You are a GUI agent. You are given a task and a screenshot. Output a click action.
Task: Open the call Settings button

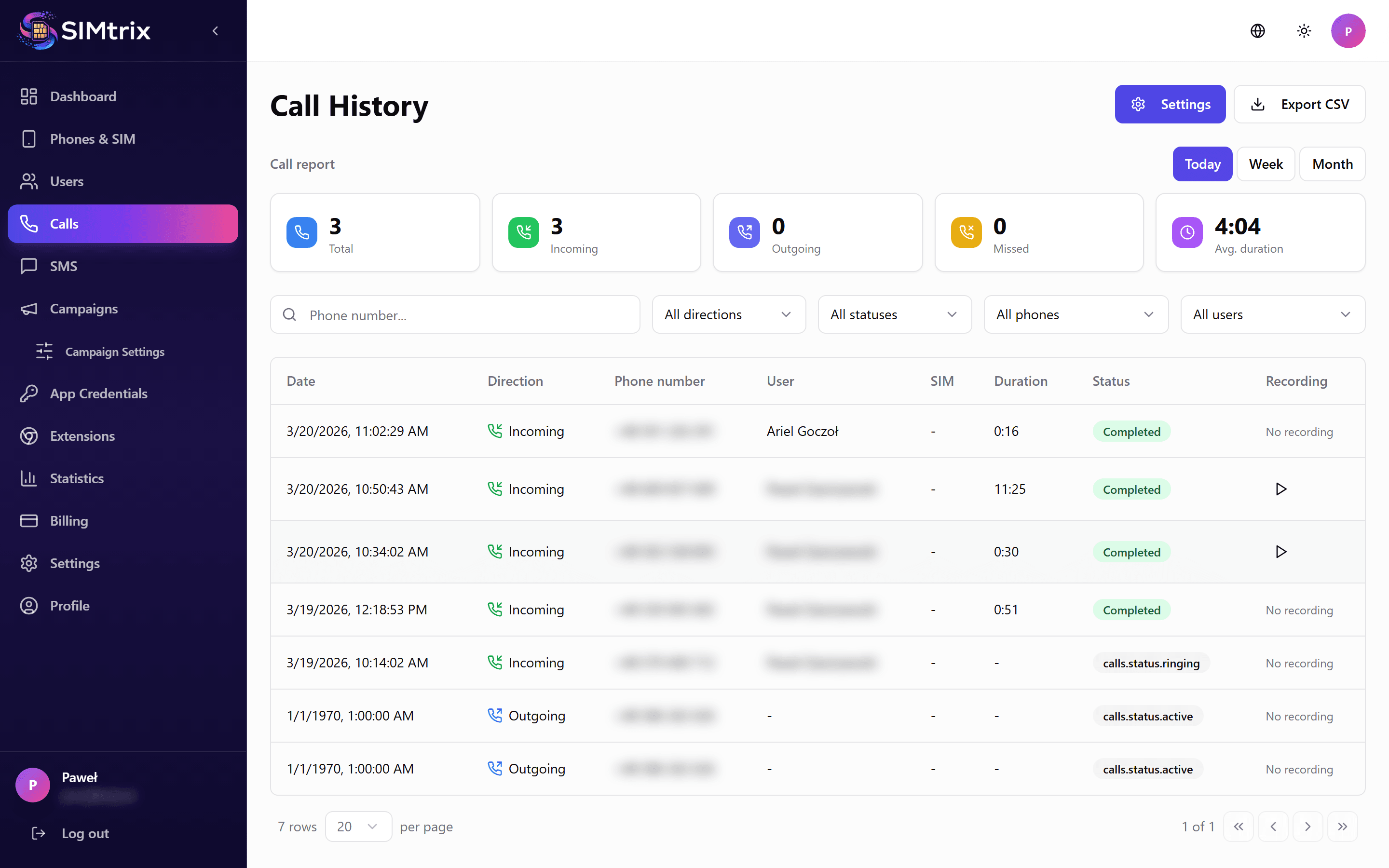(x=1170, y=105)
